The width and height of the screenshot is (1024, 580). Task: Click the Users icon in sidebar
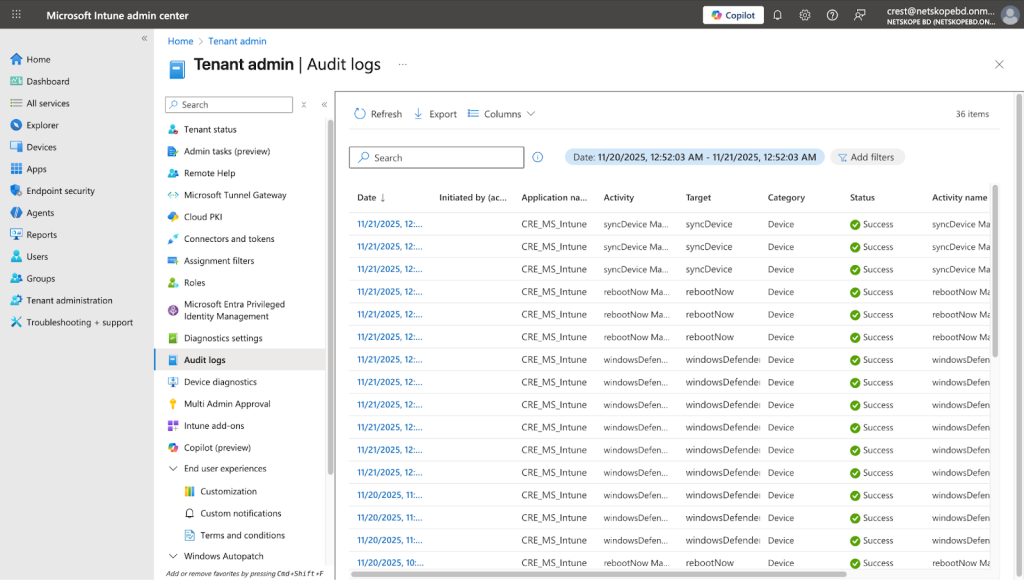(16, 257)
